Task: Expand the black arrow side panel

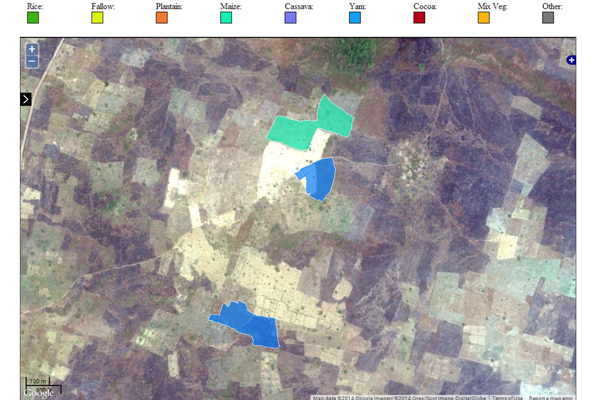Action: click(26, 98)
